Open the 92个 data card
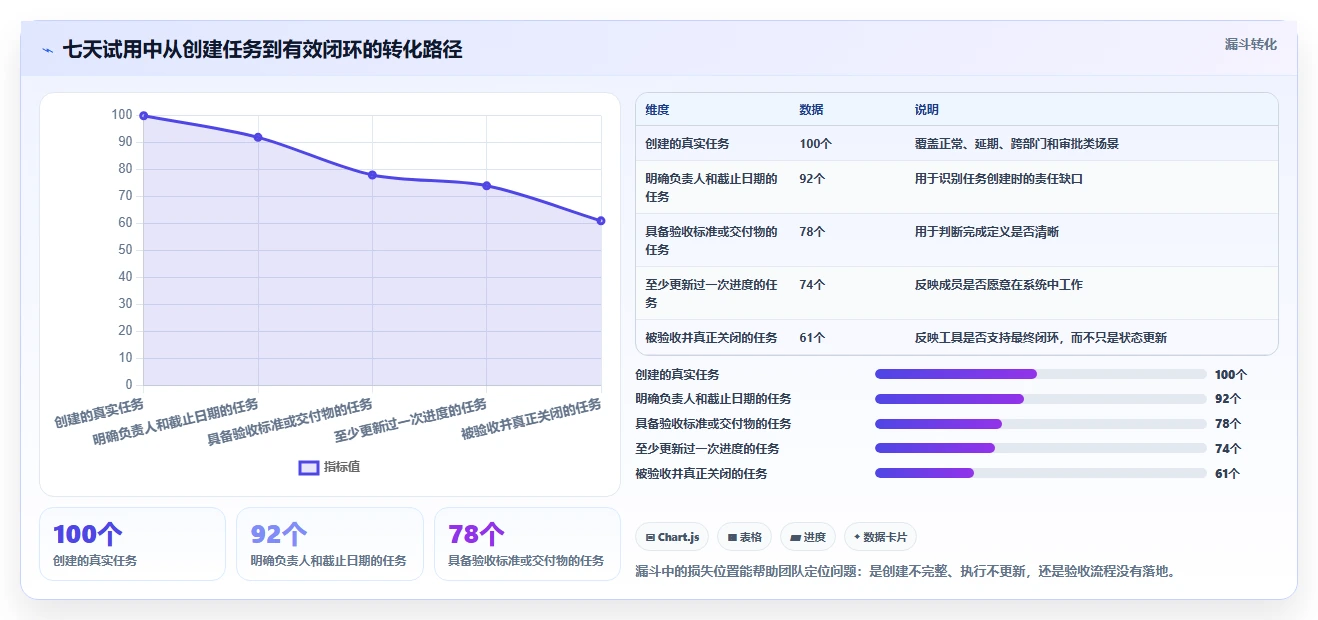Viewport: 1318px width, 620px height. [330, 544]
